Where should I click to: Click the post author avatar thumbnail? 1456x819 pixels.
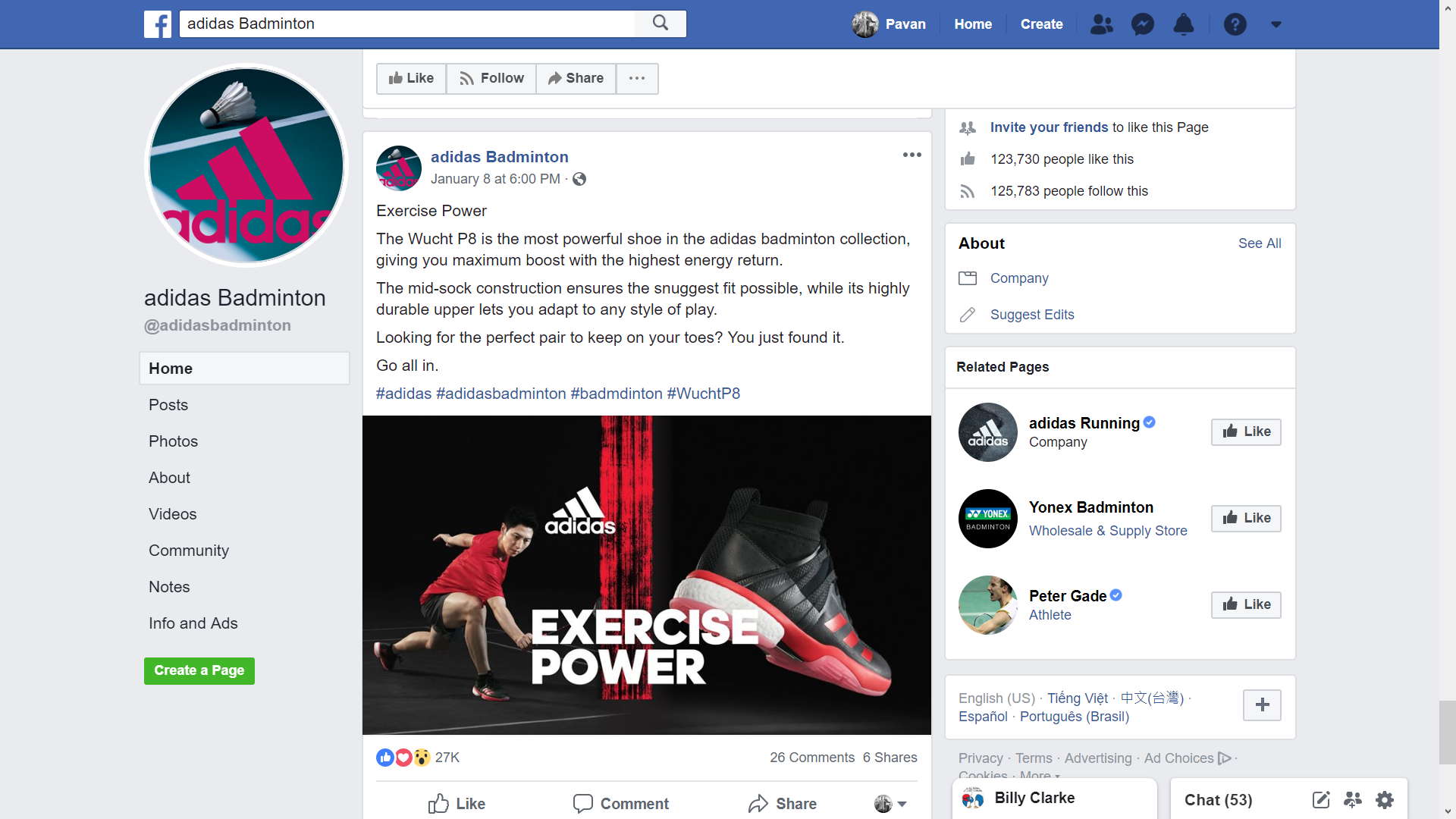tap(398, 168)
